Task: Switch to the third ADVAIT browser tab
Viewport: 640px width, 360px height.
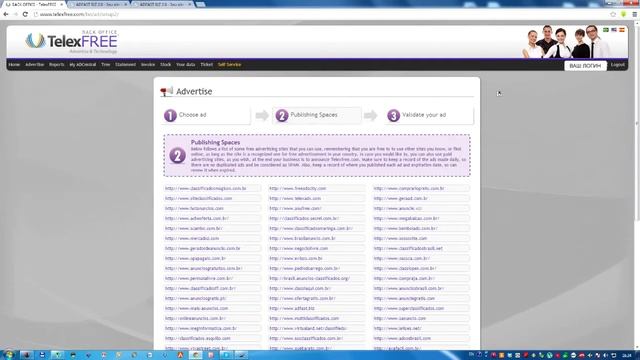Action: pyautogui.click(x=163, y=4)
